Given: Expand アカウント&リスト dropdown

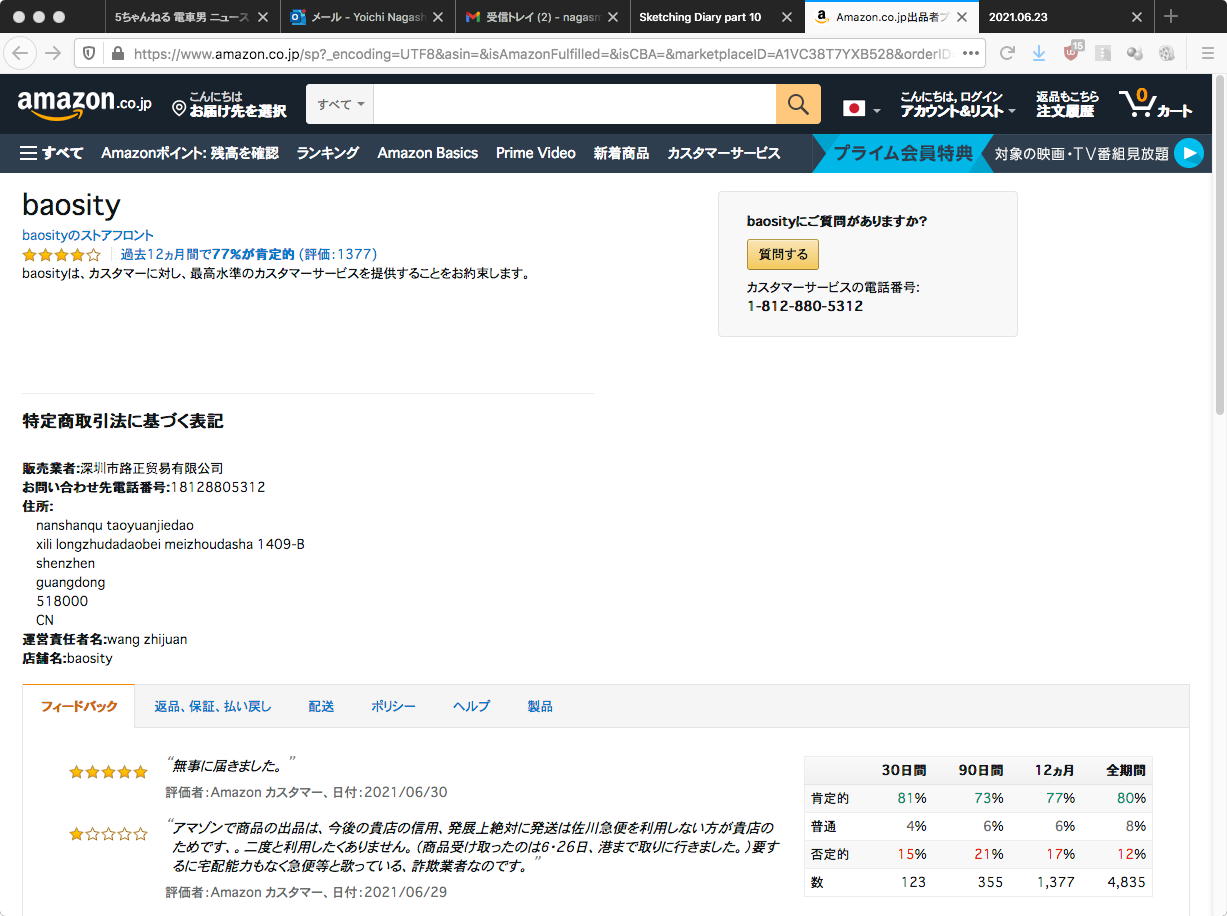Looking at the screenshot, I should [x=958, y=104].
